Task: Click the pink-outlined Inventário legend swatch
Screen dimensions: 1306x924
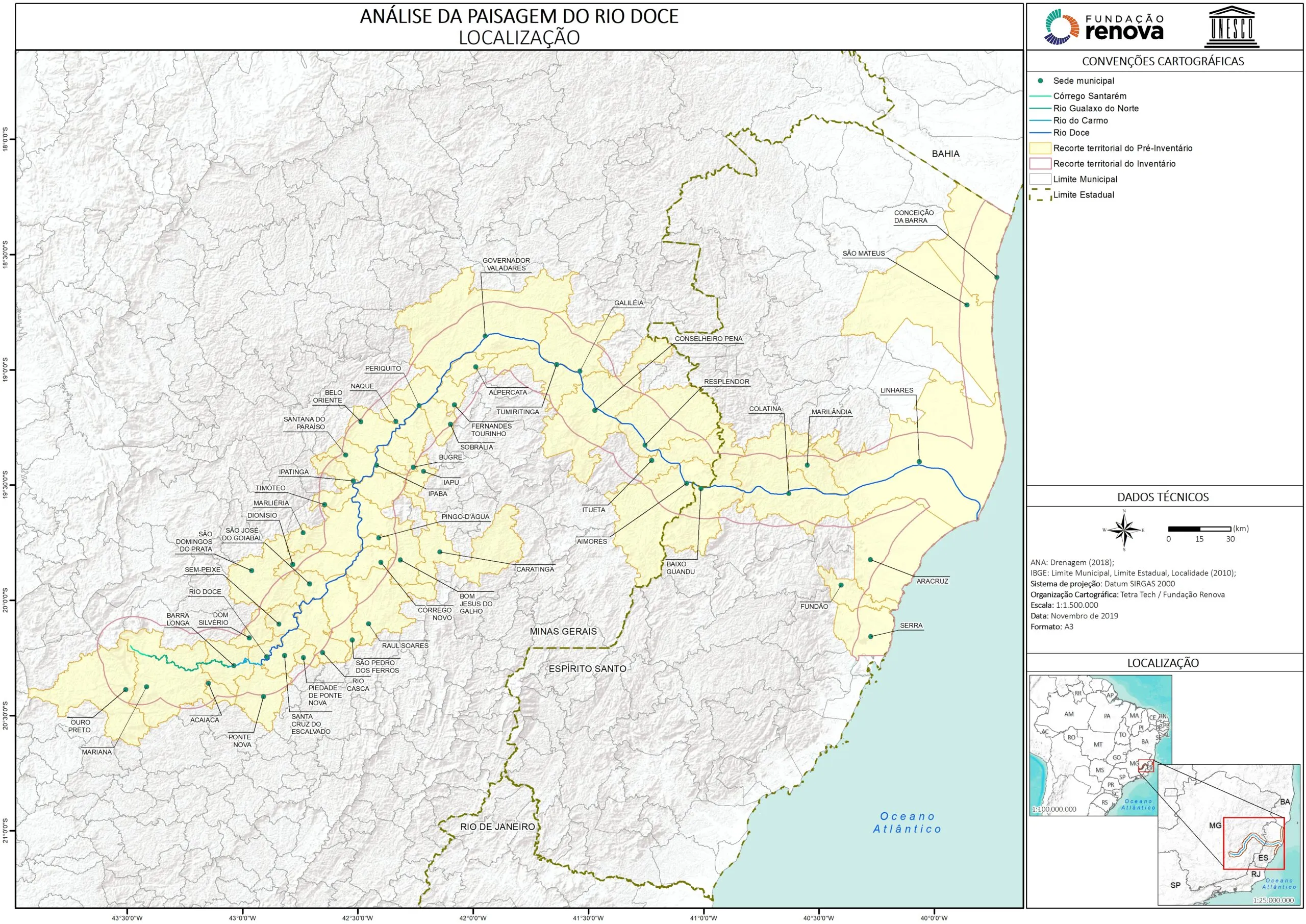Action: 1040,164
